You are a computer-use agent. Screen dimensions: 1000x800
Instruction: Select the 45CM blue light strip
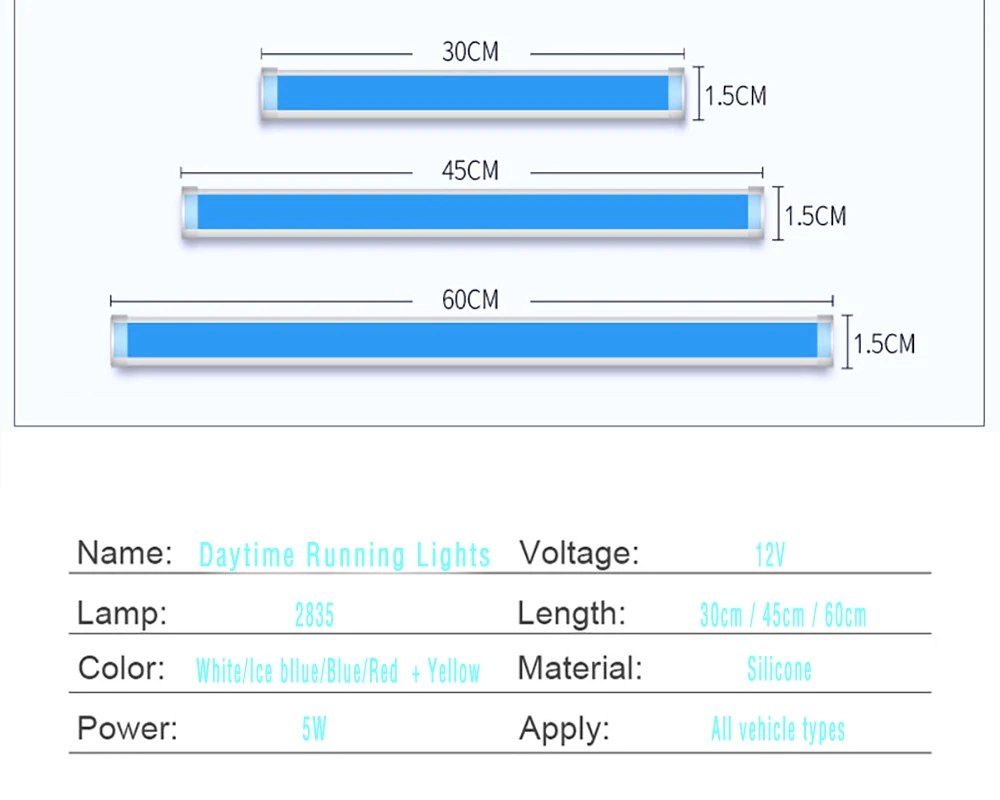click(473, 212)
